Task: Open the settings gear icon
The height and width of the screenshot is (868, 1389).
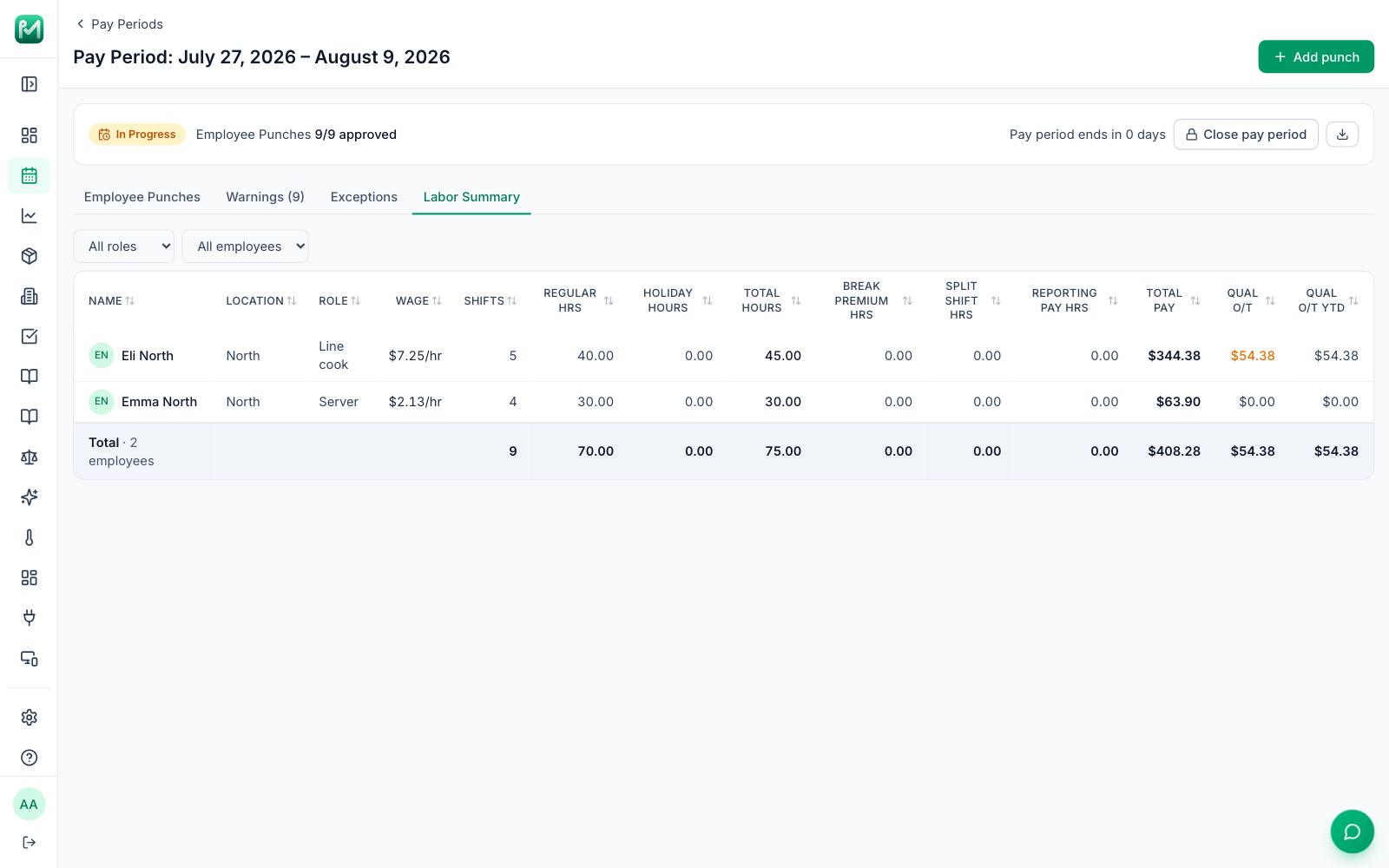Action: 29,718
